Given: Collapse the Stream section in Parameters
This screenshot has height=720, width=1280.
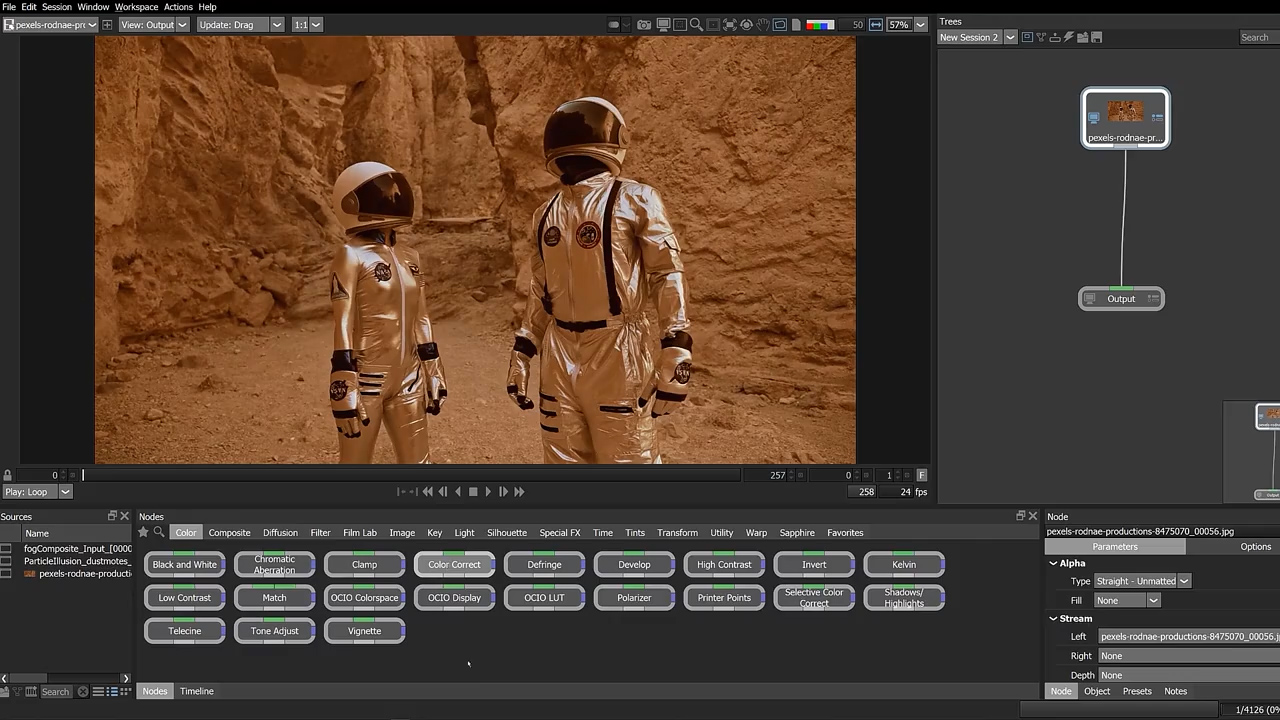Looking at the screenshot, I should [x=1053, y=619].
